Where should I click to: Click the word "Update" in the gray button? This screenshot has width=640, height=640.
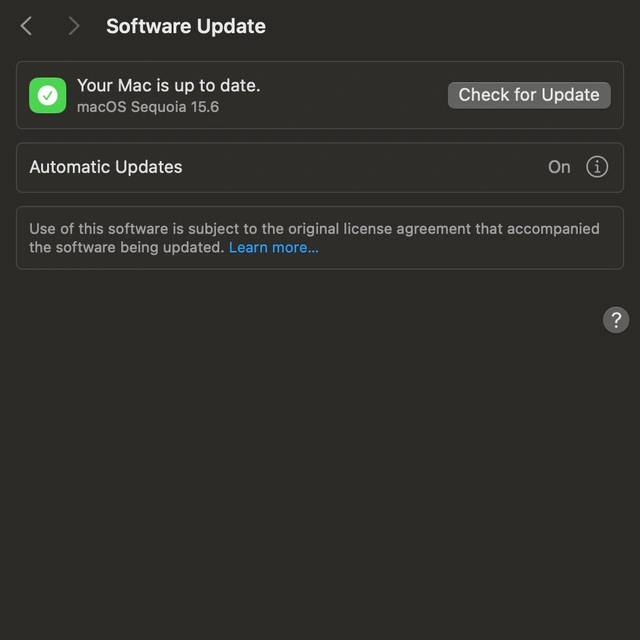tap(571, 95)
